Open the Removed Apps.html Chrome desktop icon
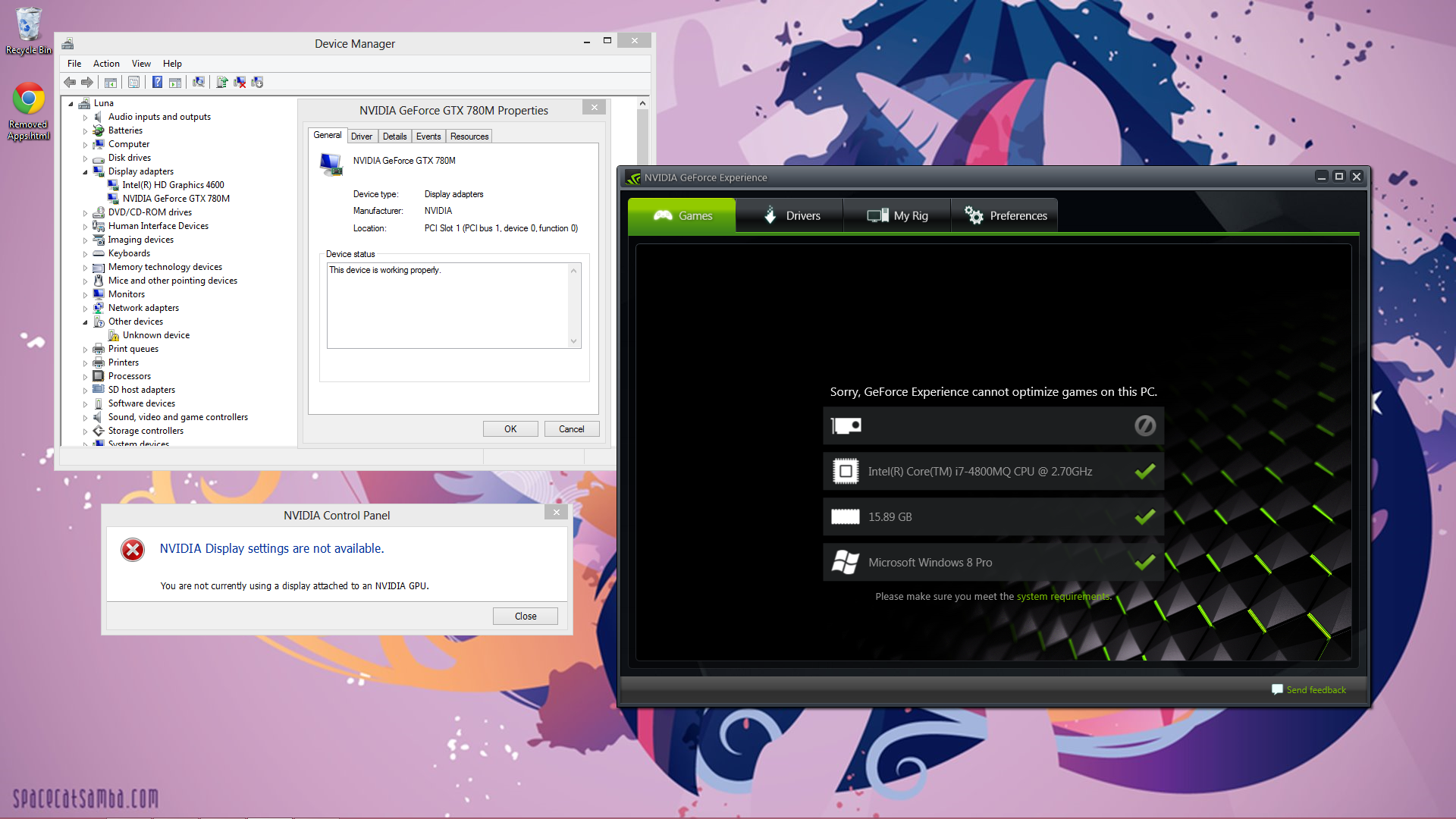The image size is (1456, 819). point(28,111)
